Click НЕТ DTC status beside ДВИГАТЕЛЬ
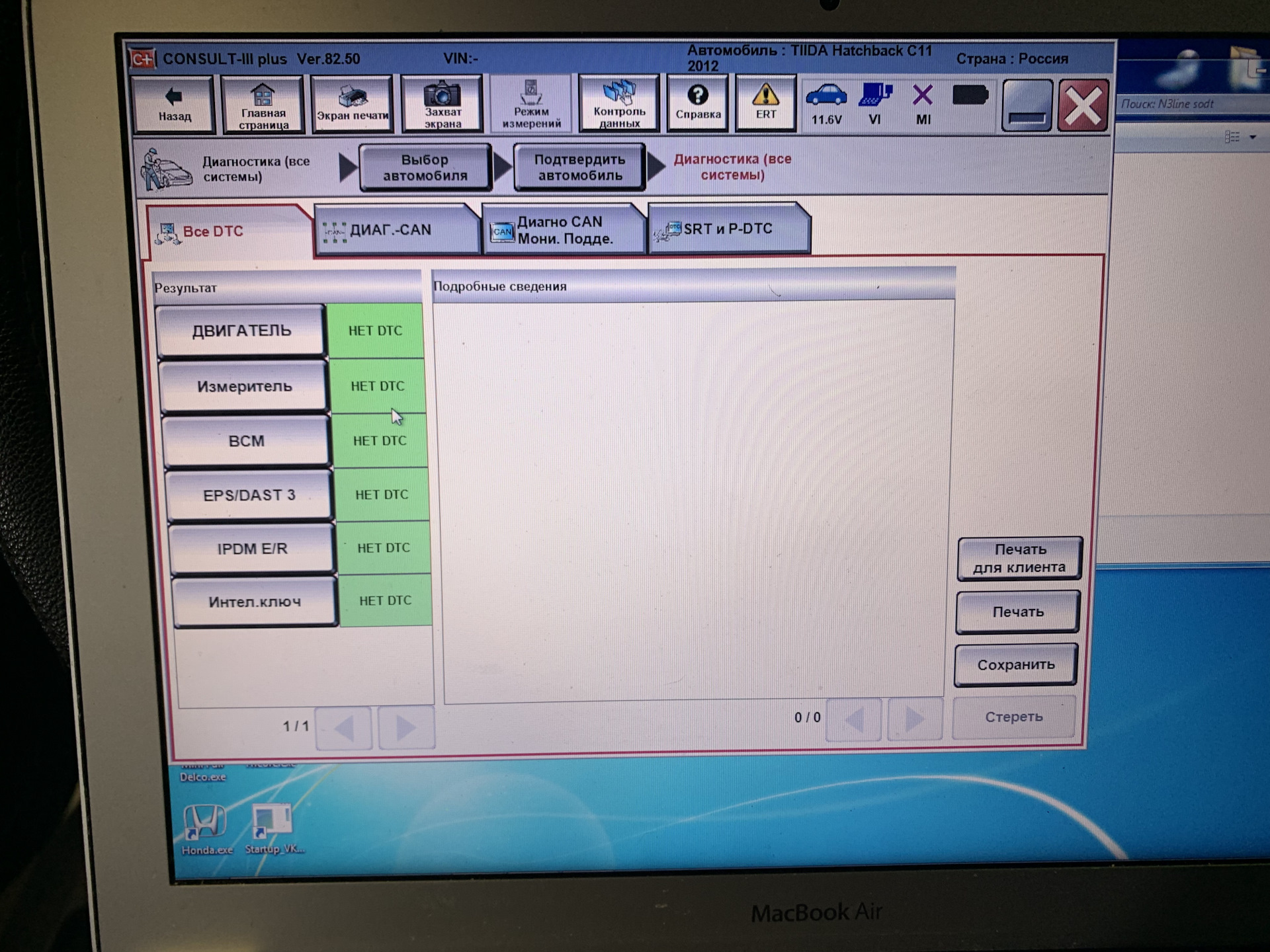 click(x=375, y=331)
